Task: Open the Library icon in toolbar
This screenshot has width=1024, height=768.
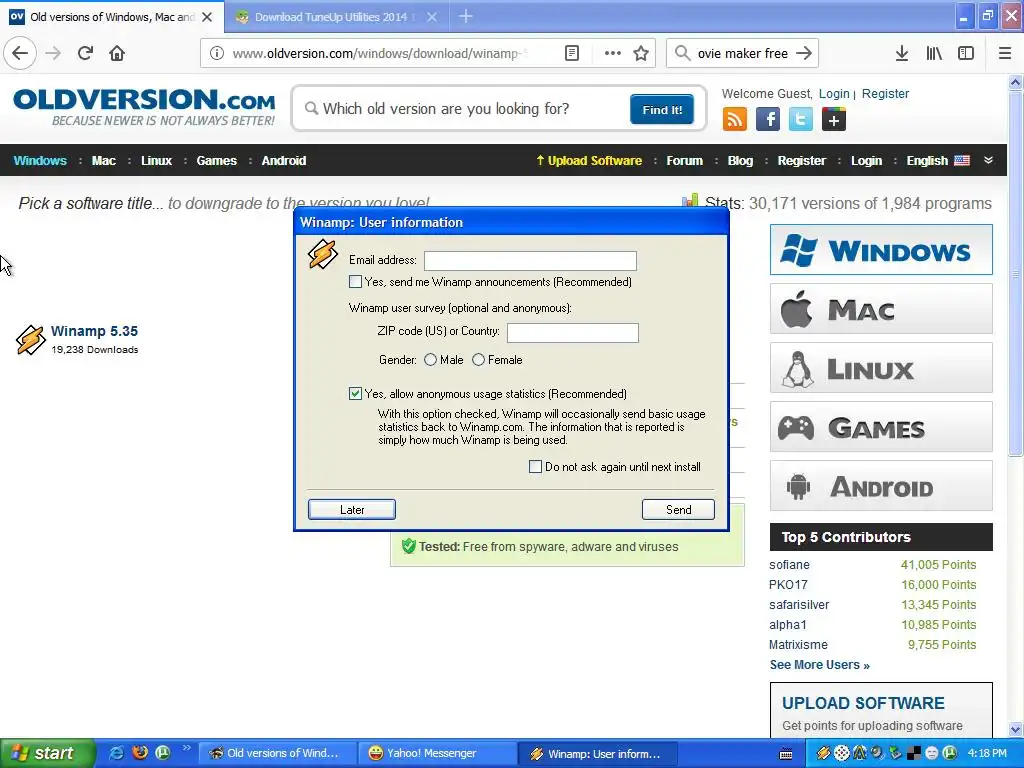Action: (x=934, y=53)
